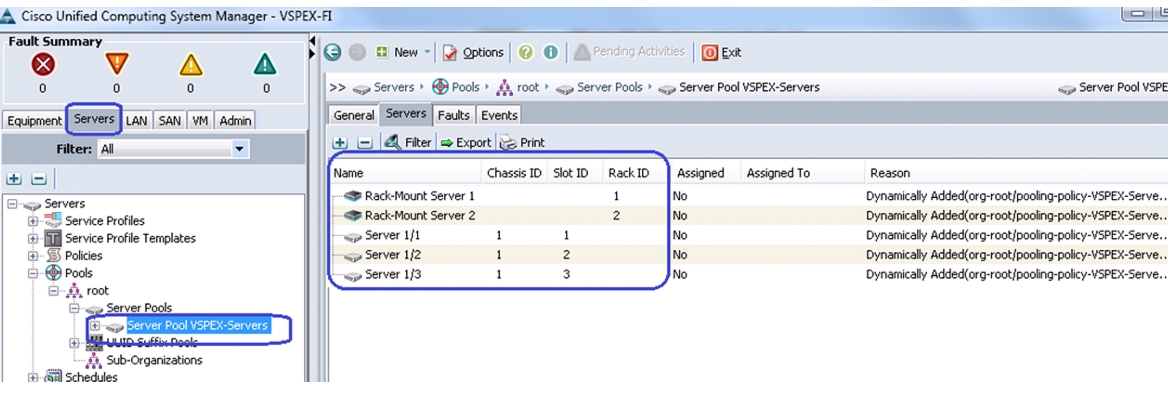Image resolution: width=1168 pixels, height=397 pixels.
Task: Click the major faults orange triangle icon
Action: coord(116,65)
